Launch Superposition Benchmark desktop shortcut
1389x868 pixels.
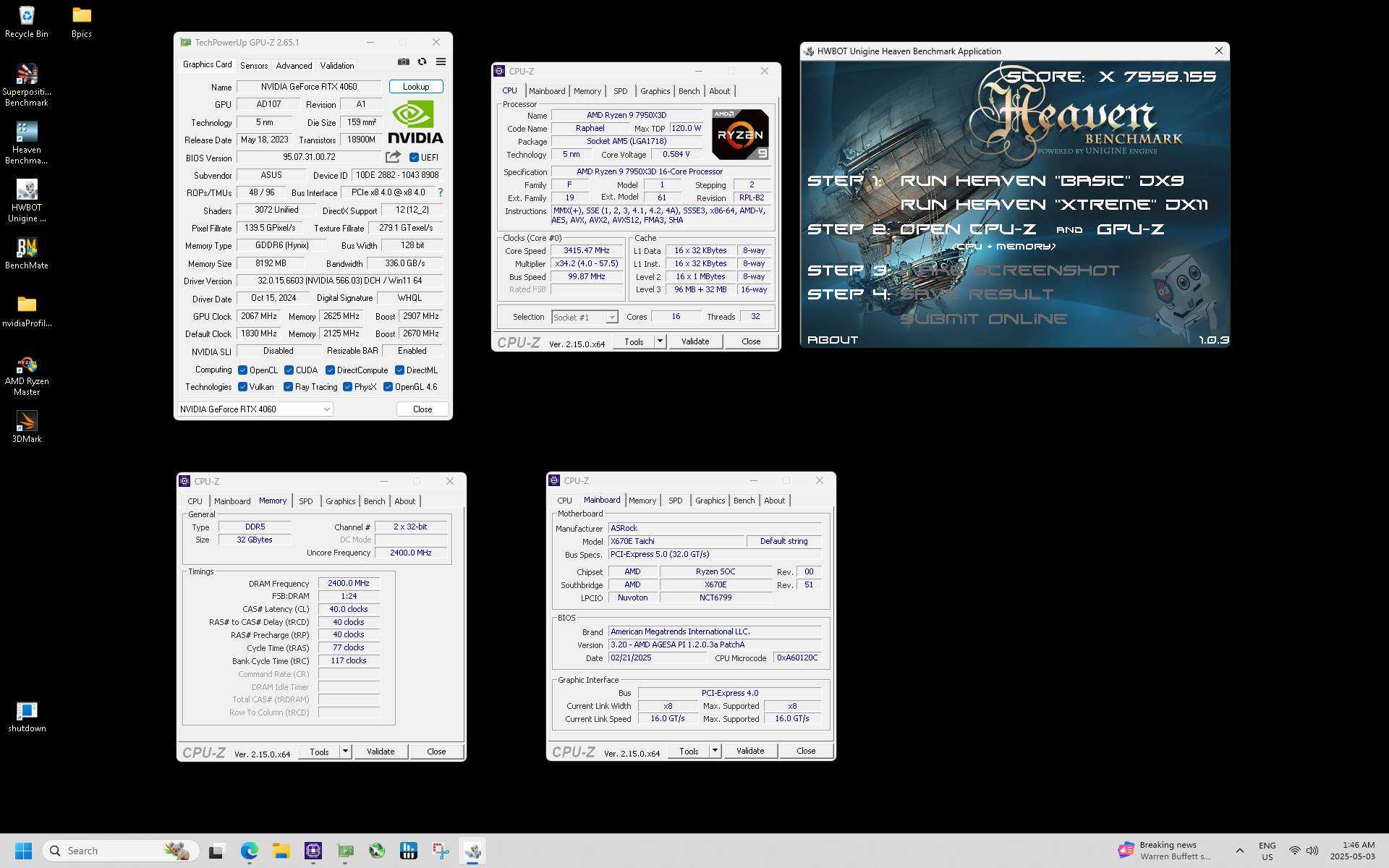27,85
